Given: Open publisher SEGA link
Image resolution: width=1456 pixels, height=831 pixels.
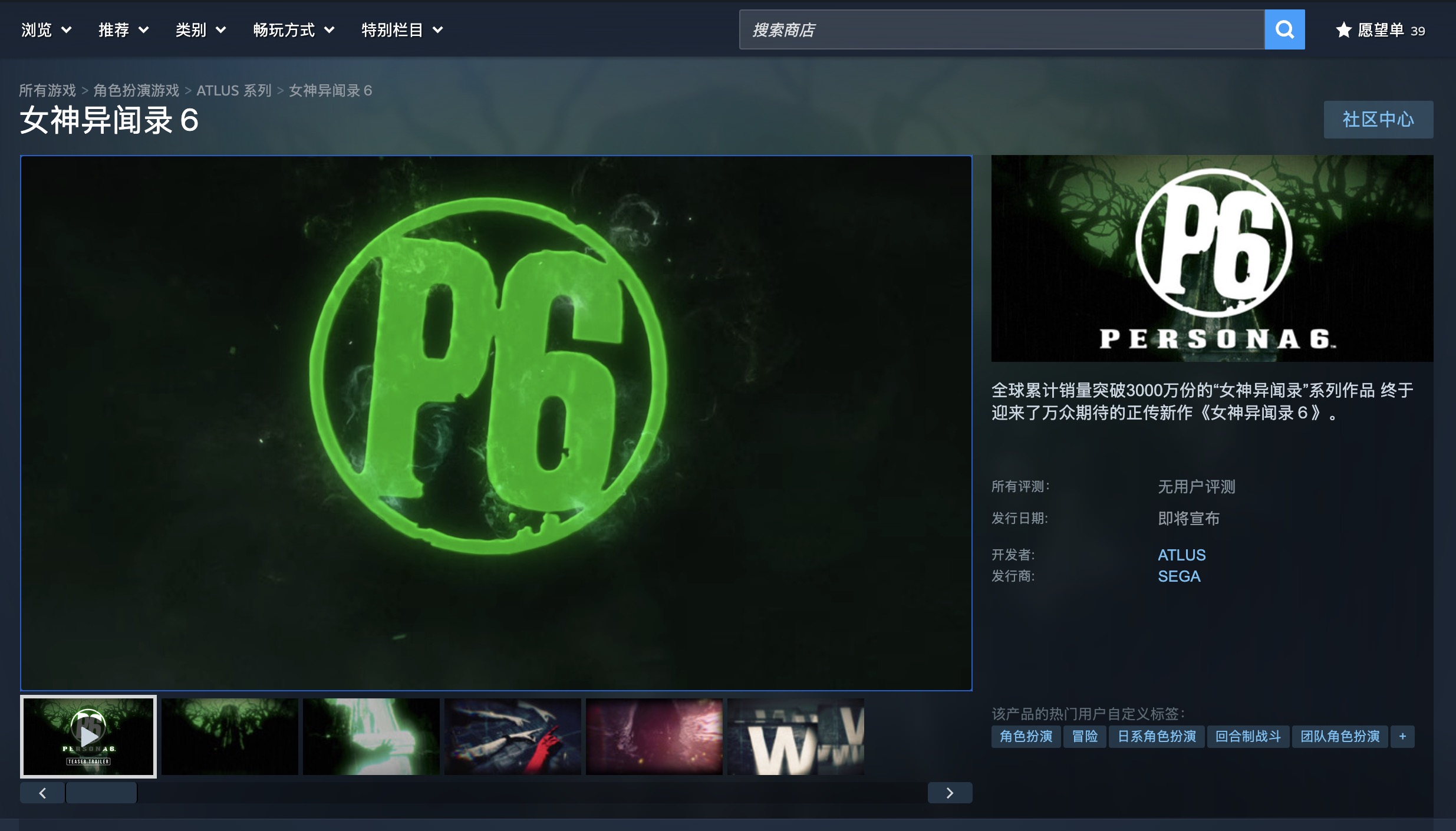Looking at the screenshot, I should [1179, 576].
